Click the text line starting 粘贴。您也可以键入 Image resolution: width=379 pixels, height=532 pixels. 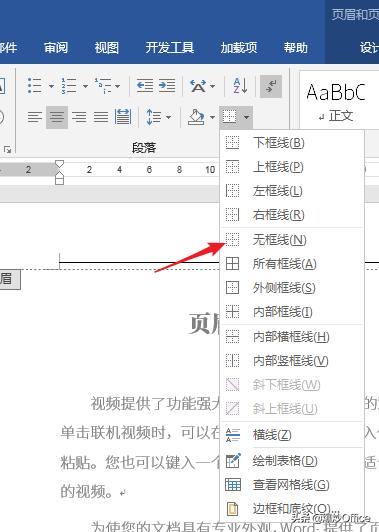coord(140,462)
